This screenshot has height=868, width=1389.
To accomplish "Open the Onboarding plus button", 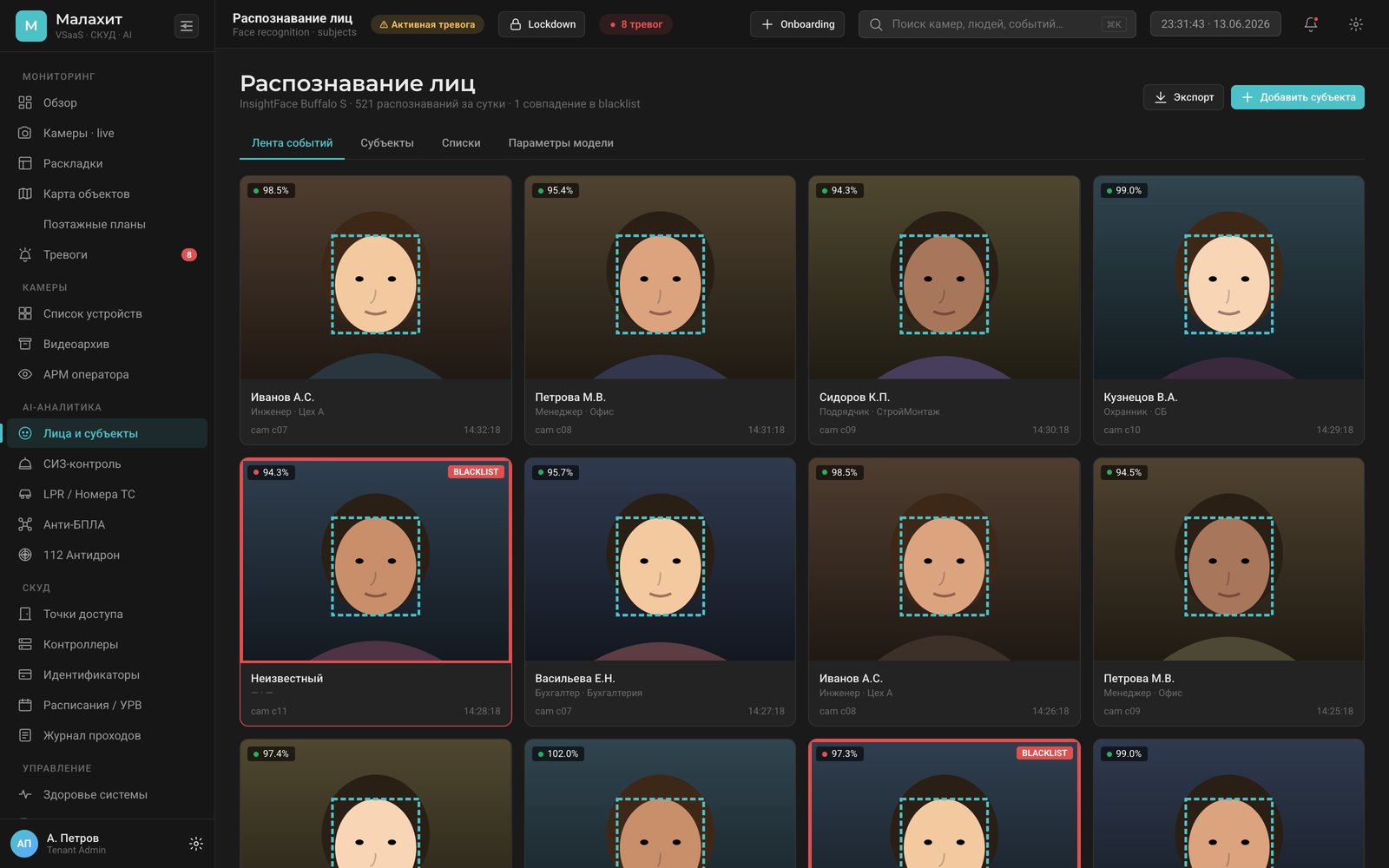I will point(797,24).
